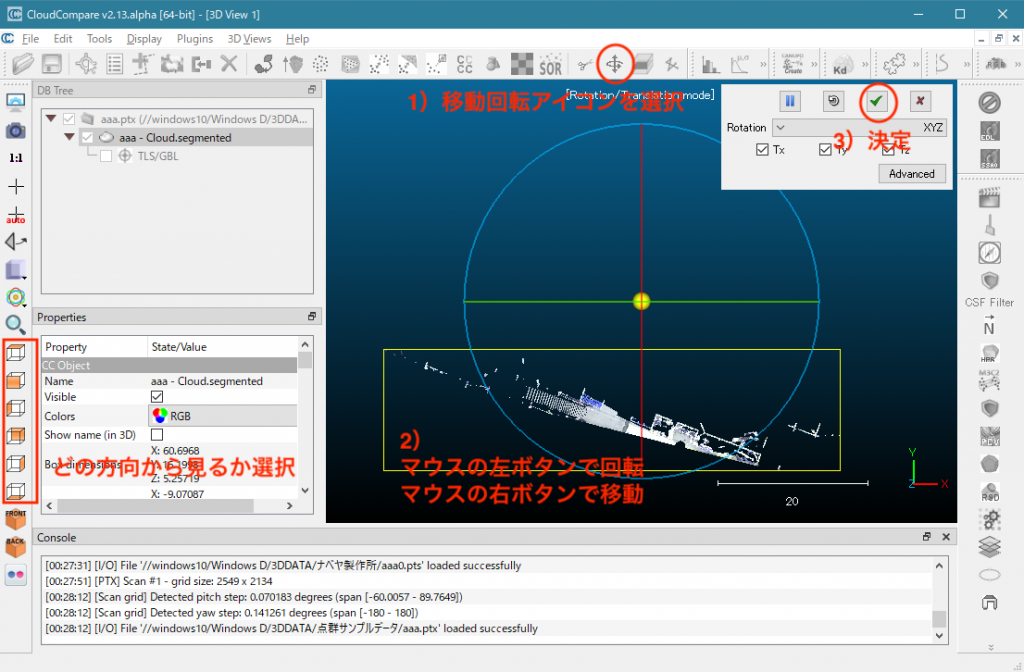
Task: Toggle the Tx translation checkbox
Action: click(x=764, y=150)
